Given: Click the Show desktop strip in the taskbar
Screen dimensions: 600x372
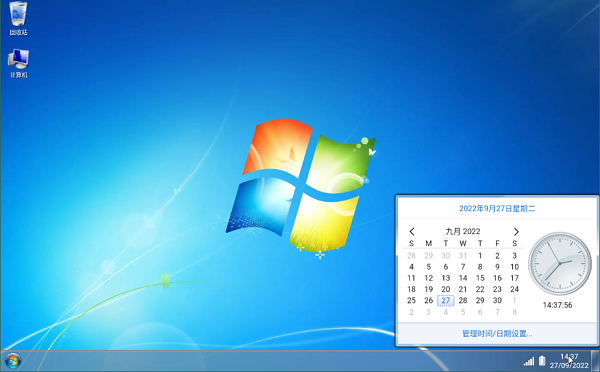Looking at the screenshot, I should pos(595,361).
